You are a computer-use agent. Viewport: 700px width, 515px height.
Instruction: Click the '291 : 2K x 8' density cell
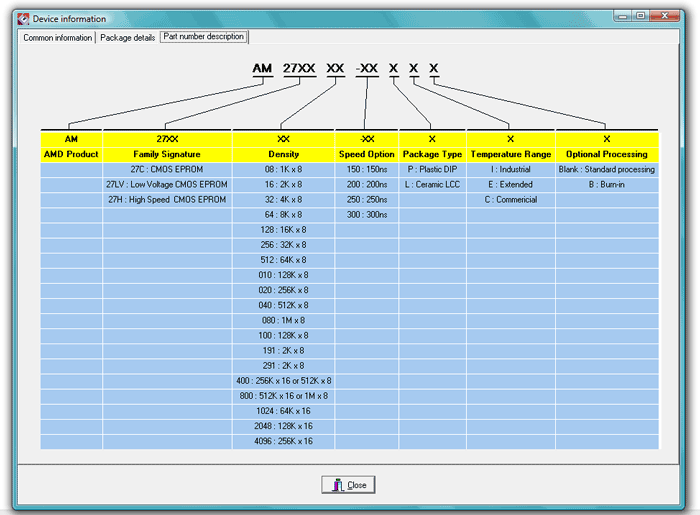coord(283,365)
